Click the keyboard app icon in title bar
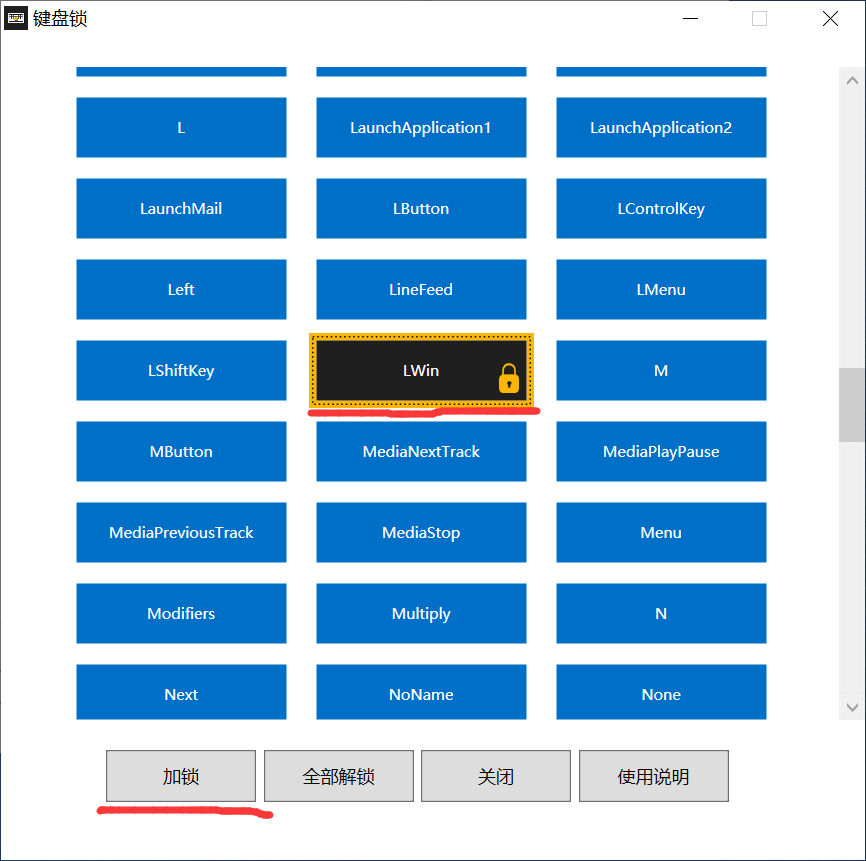 click(x=16, y=18)
